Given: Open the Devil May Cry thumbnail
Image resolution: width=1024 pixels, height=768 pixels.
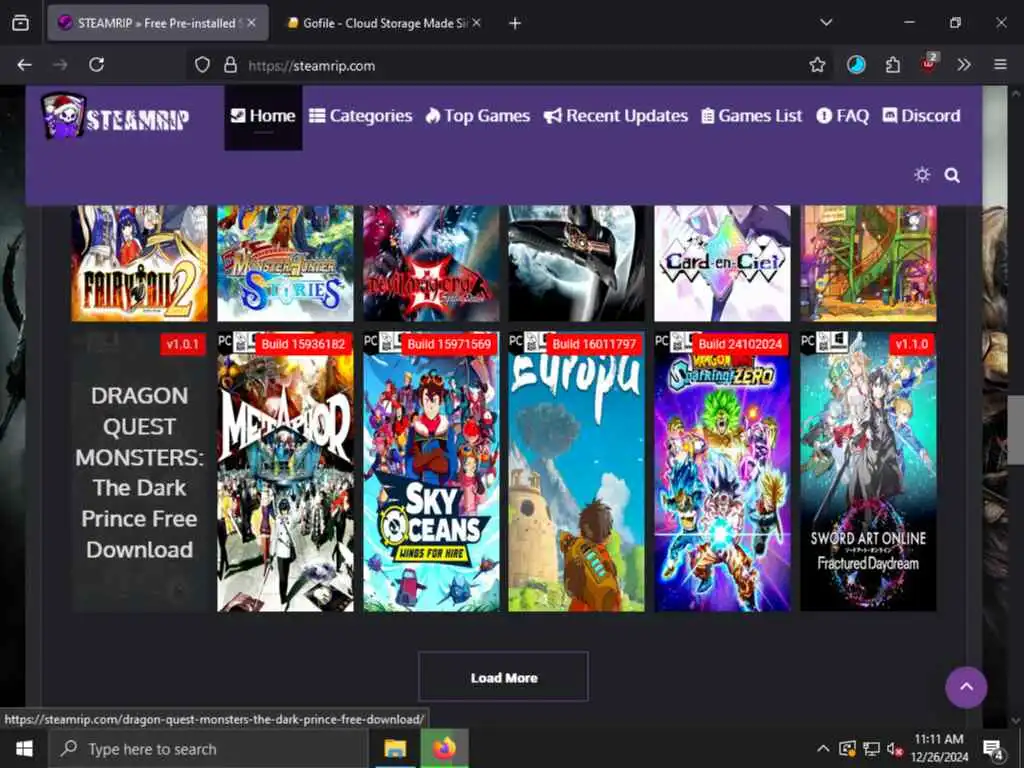Looking at the screenshot, I should 431,263.
